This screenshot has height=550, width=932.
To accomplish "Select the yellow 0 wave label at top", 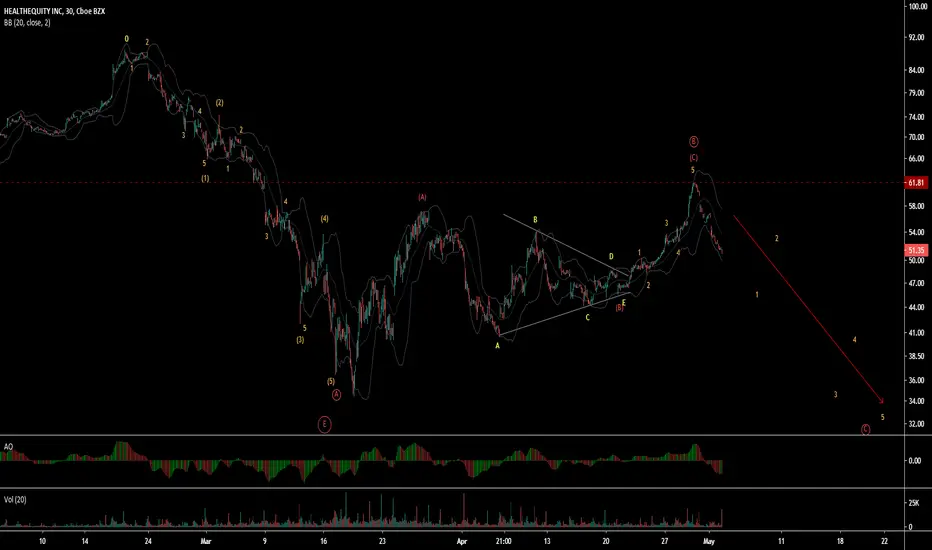I will (x=126, y=39).
